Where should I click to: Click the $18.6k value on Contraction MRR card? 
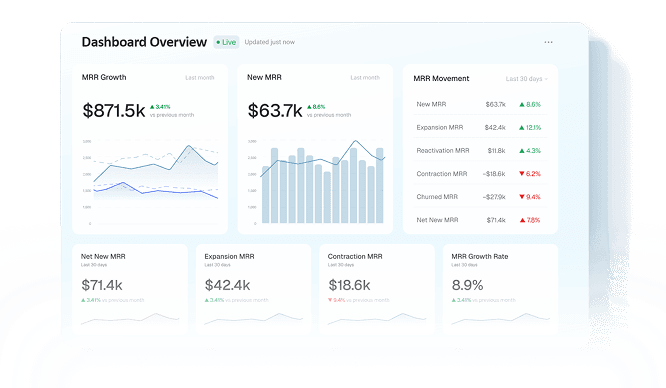pos(350,285)
